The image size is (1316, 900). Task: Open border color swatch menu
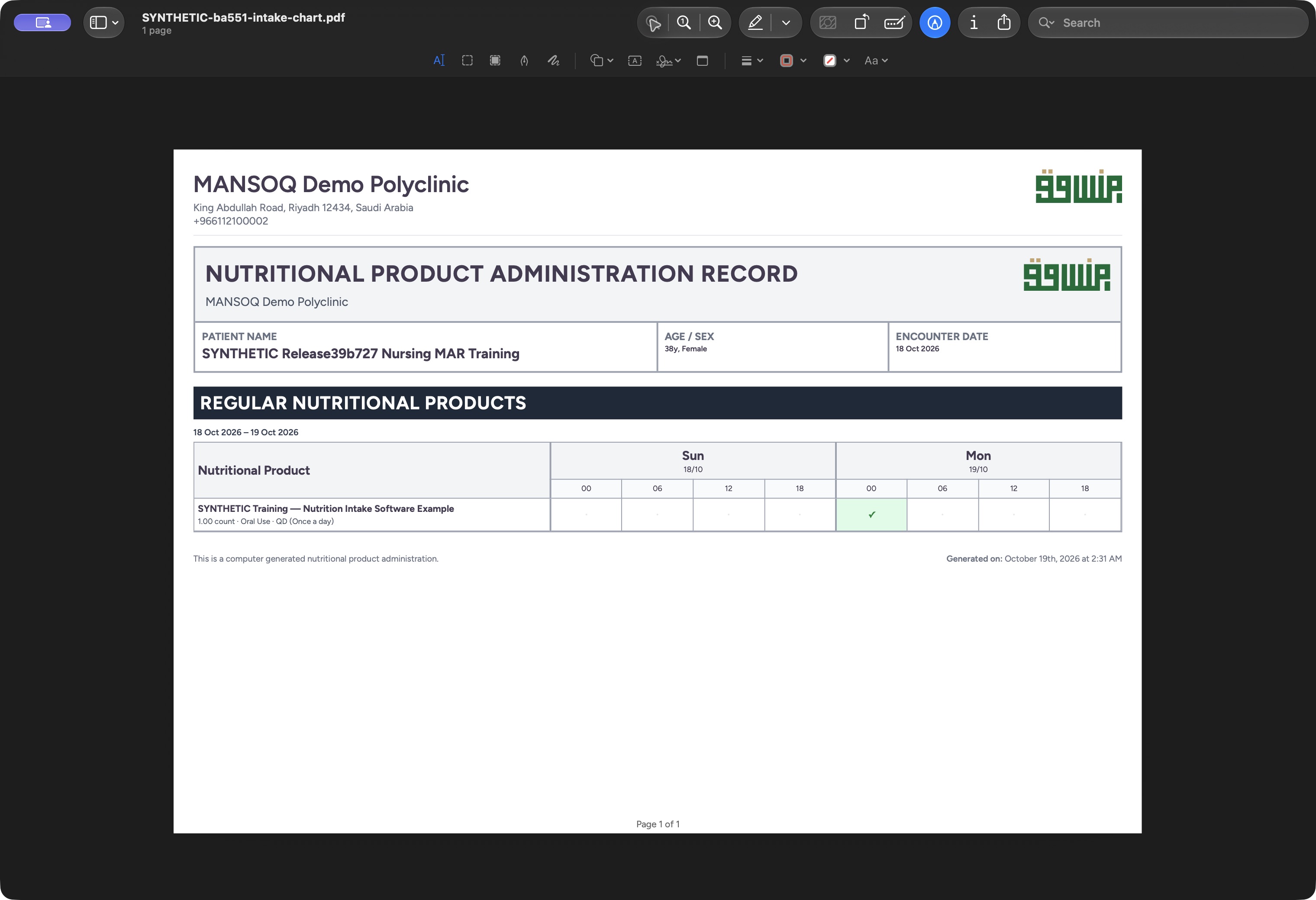pyautogui.click(x=793, y=61)
